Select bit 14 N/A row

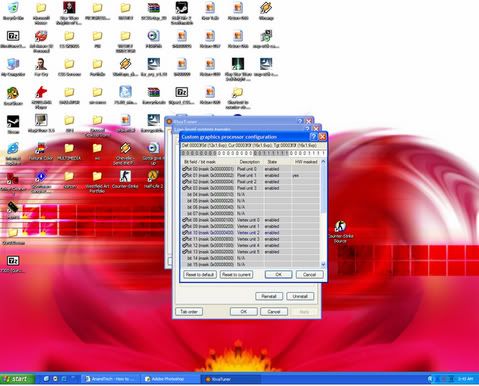pyautogui.click(x=250, y=258)
